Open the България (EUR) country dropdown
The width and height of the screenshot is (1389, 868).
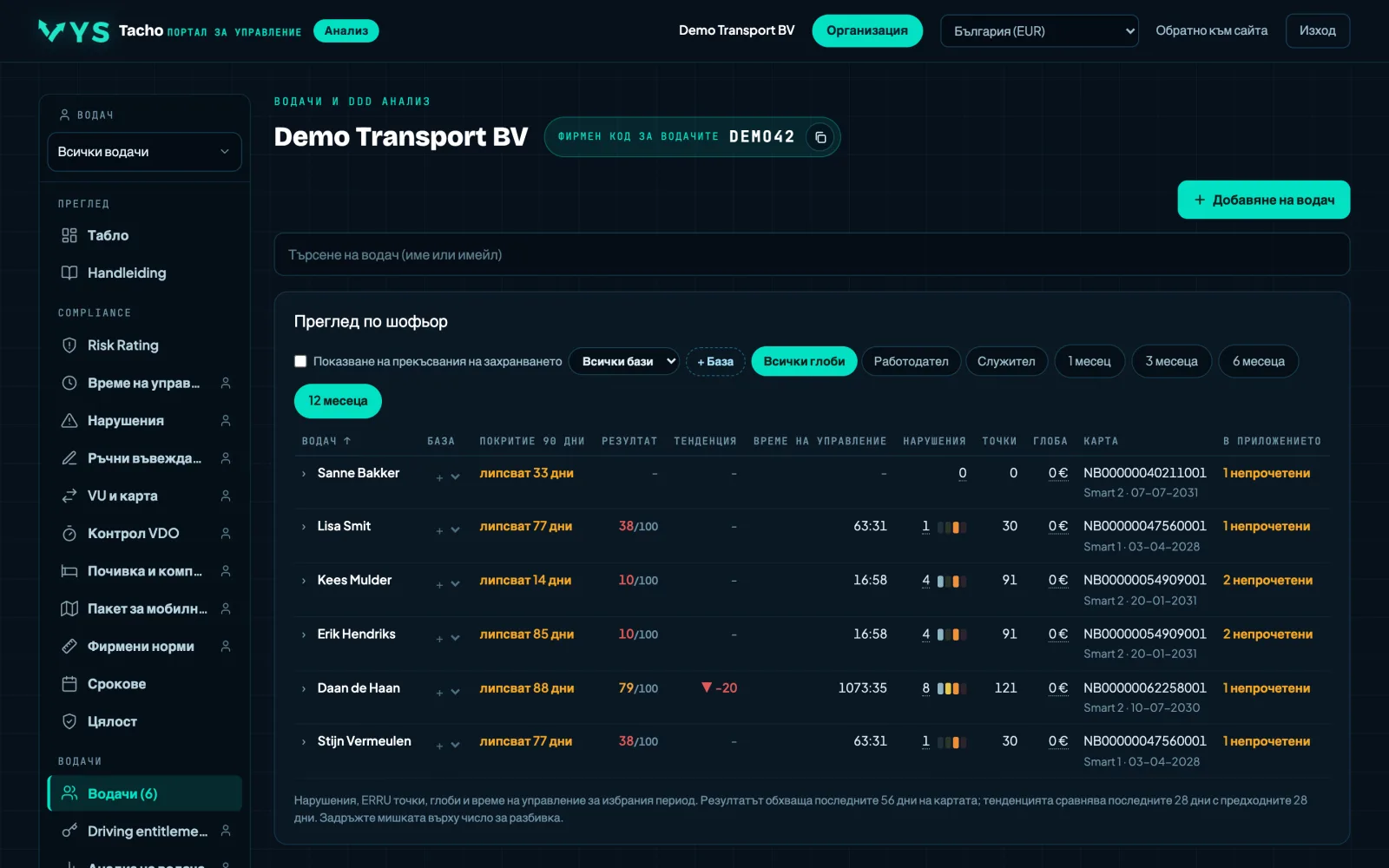1039,31
